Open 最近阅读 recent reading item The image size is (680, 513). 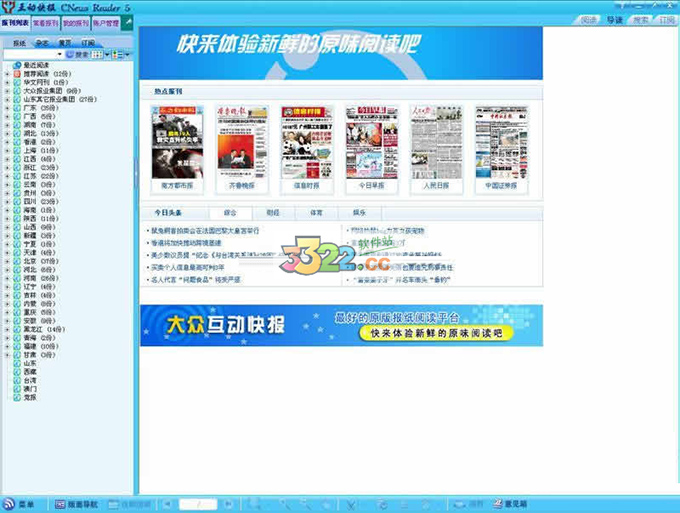coord(36,65)
